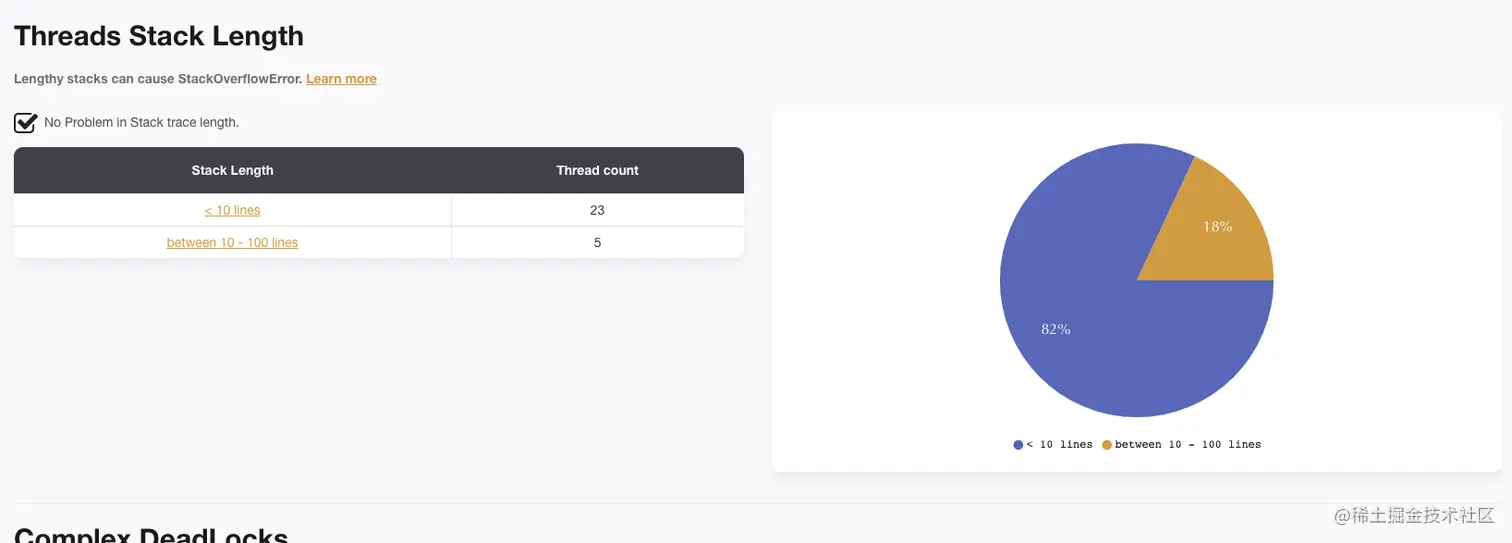The image size is (1512, 543).
Task: Toggle the No Problem checkbox
Action: point(25,123)
